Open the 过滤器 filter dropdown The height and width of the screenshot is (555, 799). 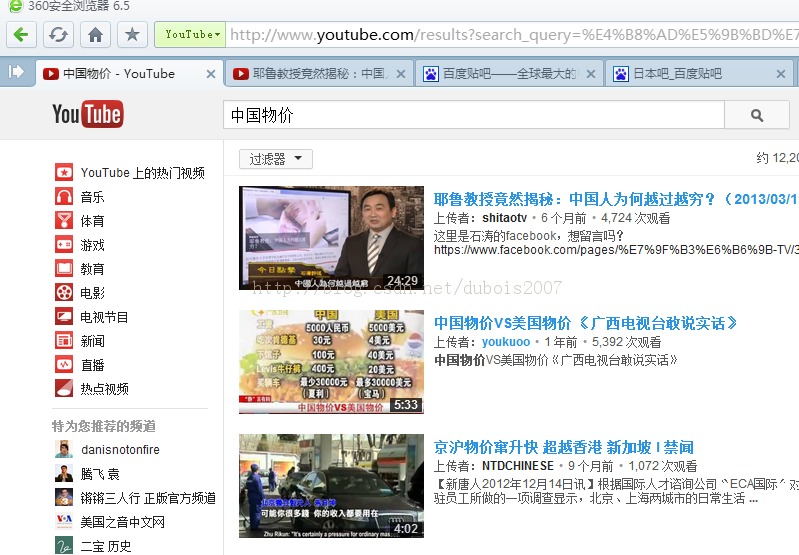[x=276, y=159]
